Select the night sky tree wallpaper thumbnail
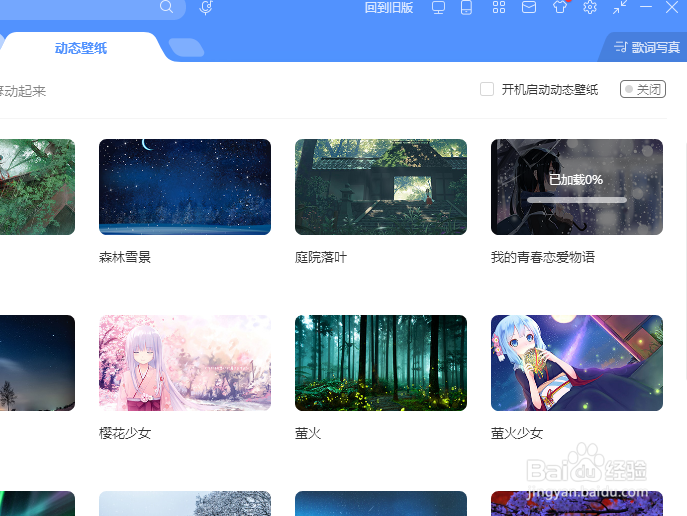The height and width of the screenshot is (516, 687). [37, 363]
